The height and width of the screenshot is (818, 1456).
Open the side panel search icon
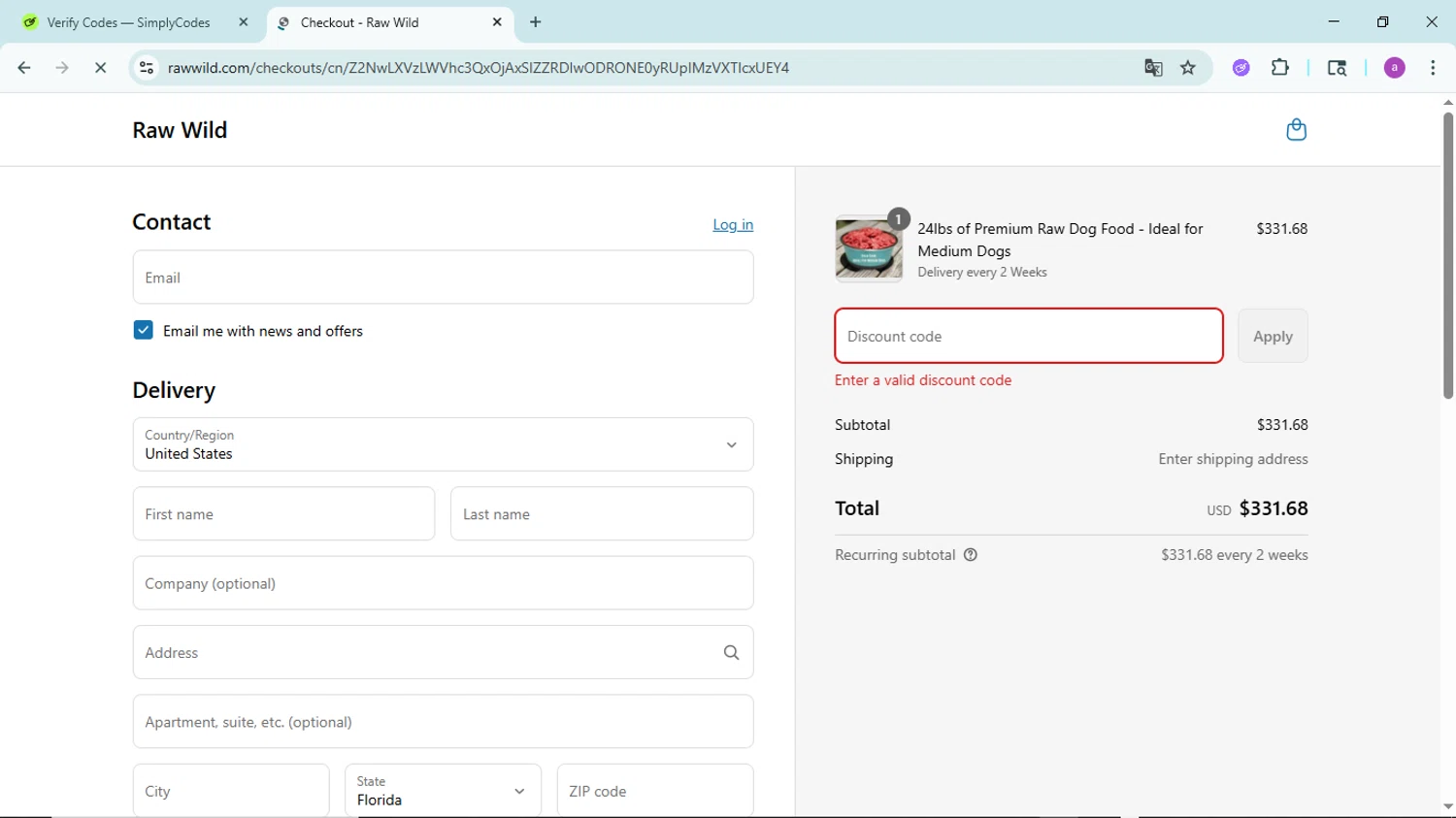(x=1337, y=68)
